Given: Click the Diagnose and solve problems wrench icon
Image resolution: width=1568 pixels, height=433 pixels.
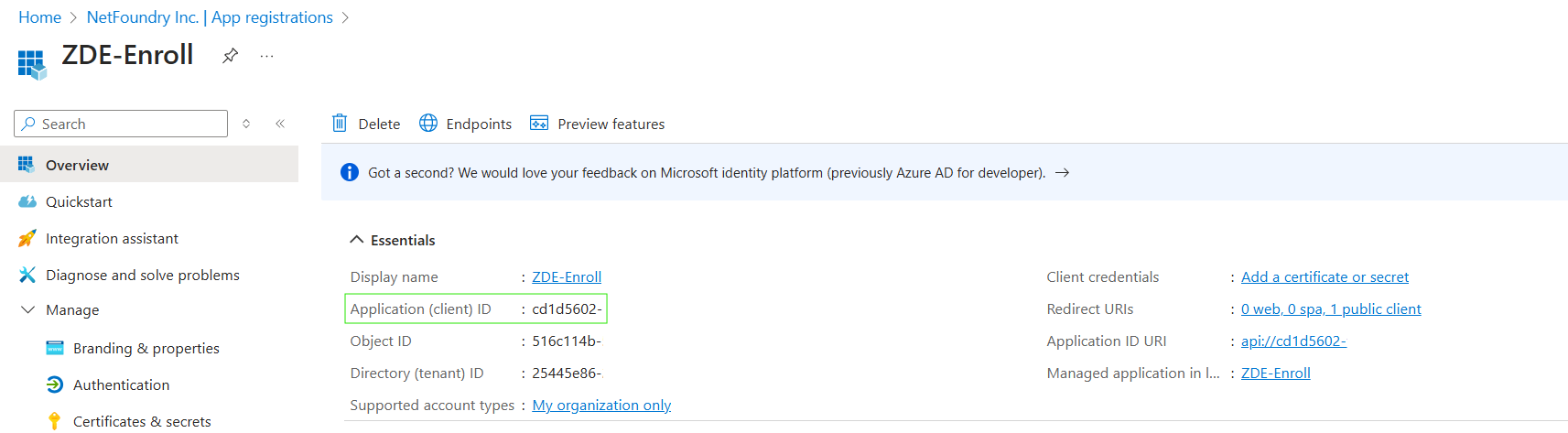Looking at the screenshot, I should (x=27, y=275).
